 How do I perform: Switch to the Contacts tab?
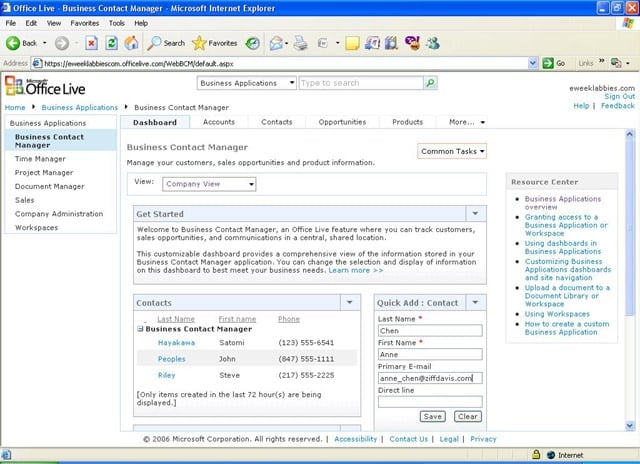(x=276, y=122)
